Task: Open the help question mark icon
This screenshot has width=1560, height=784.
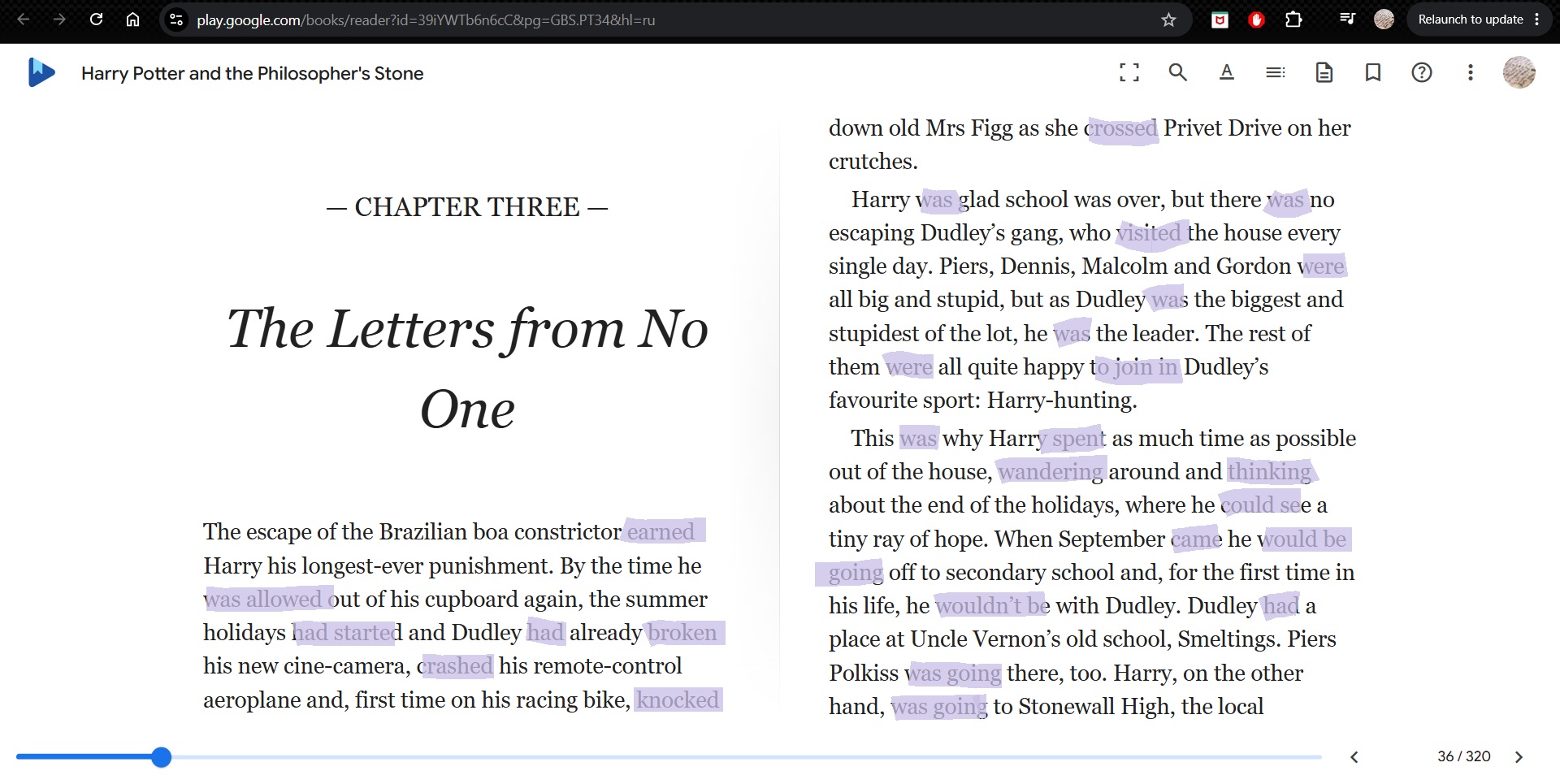Action: (x=1422, y=72)
